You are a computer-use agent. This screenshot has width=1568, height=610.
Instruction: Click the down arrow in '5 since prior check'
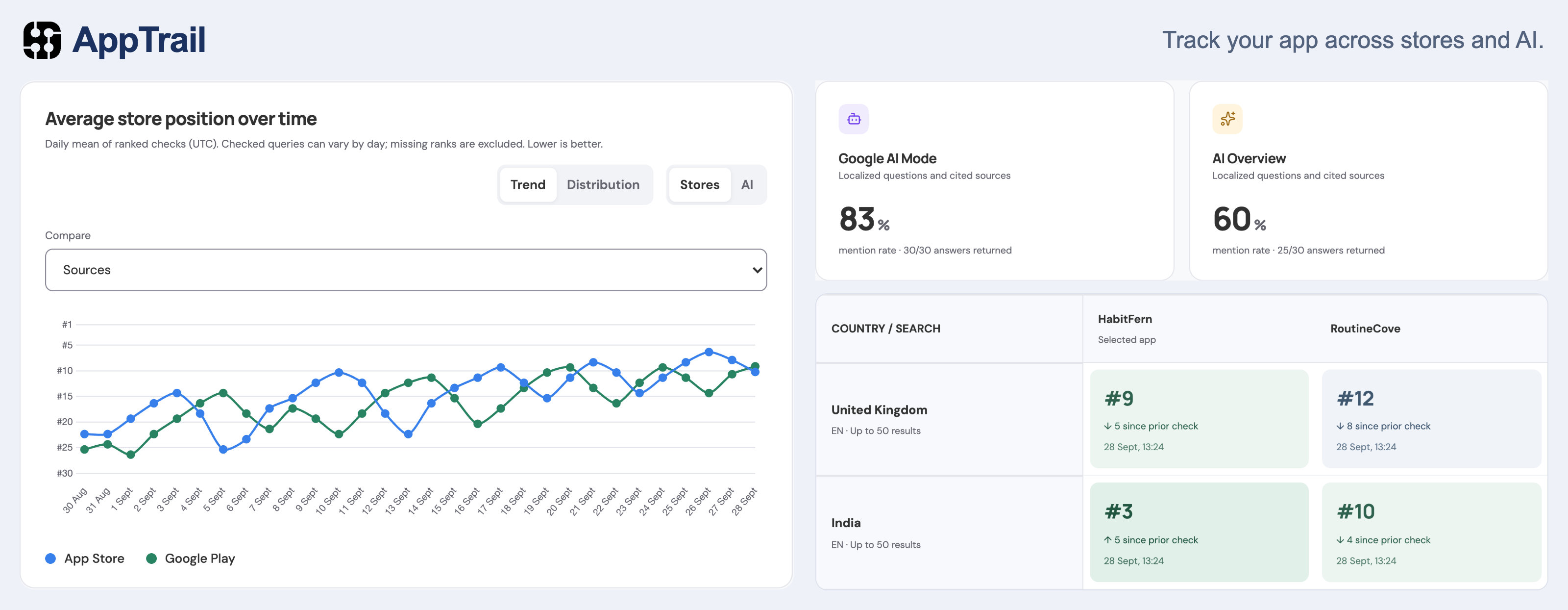pyautogui.click(x=1107, y=427)
